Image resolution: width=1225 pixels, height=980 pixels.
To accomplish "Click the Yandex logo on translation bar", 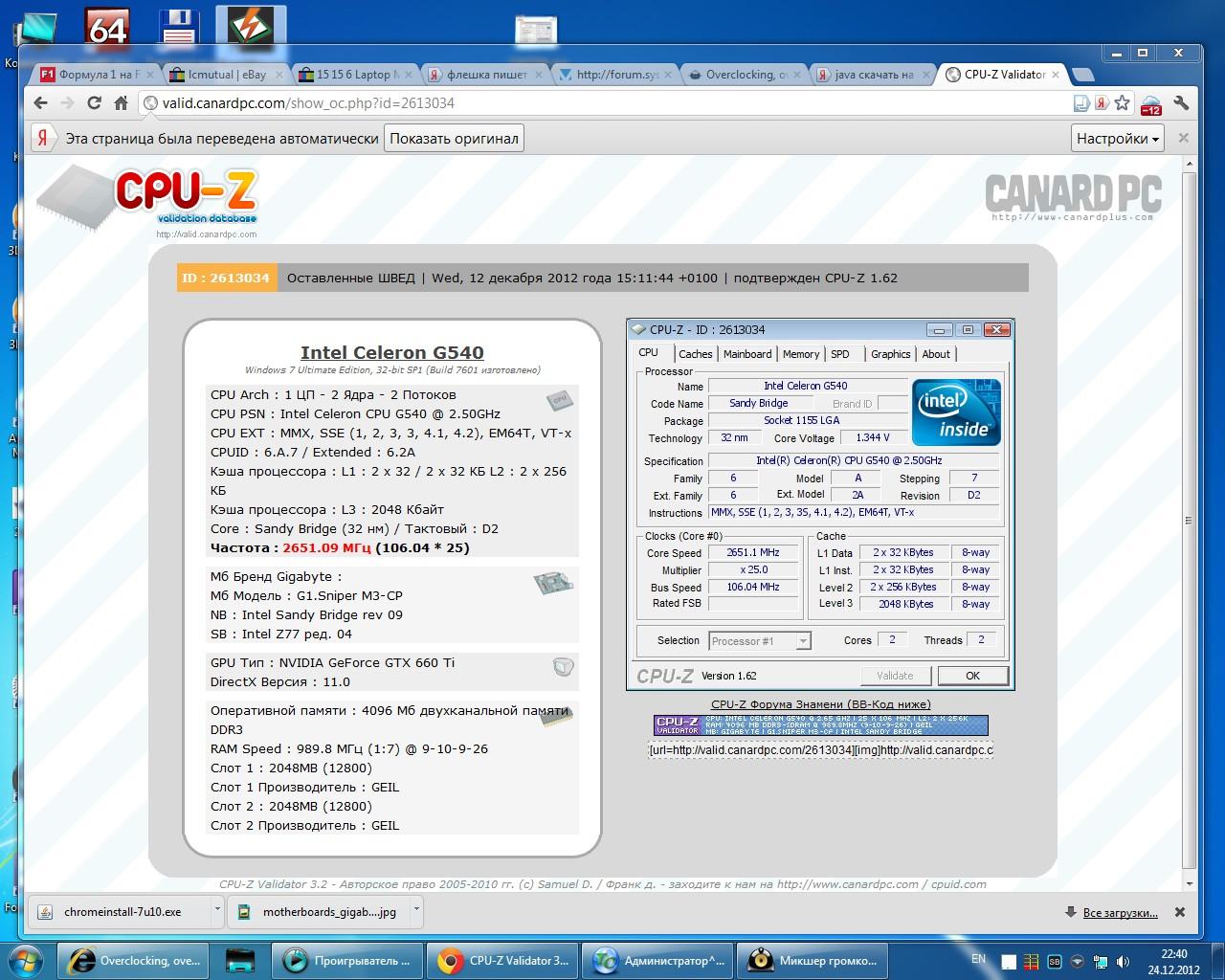I will tap(43, 138).
